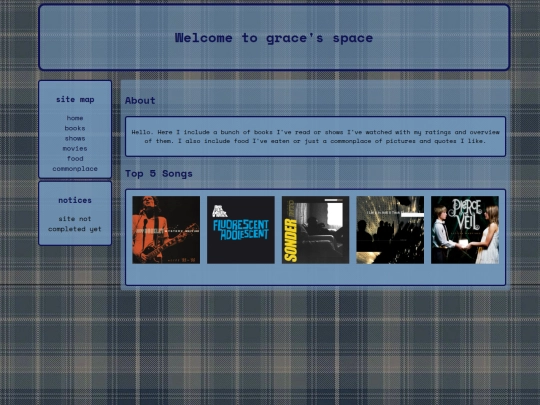
Task: Click the 'notices' sidebar title
Action: click(x=75, y=200)
